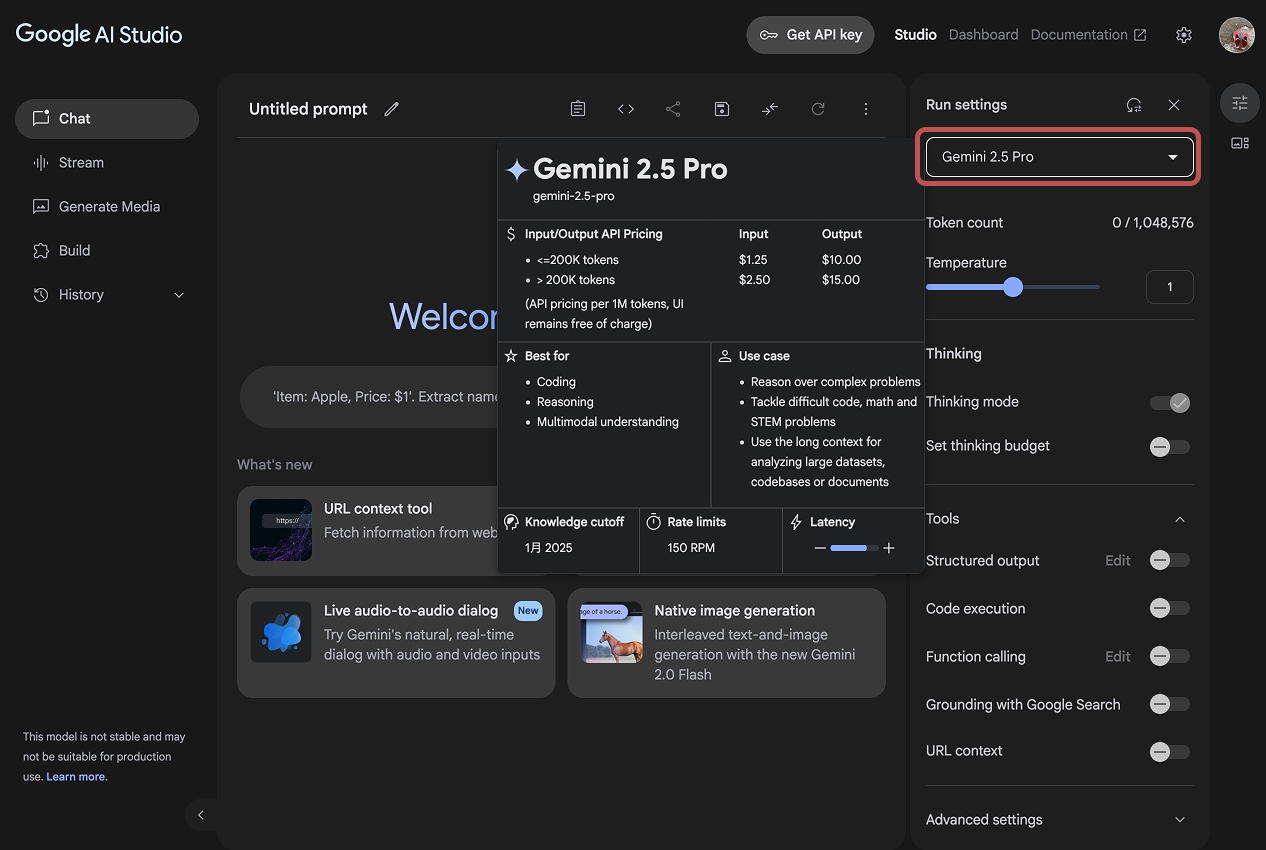Click the tune sliders icon in right rail

tap(1240, 102)
